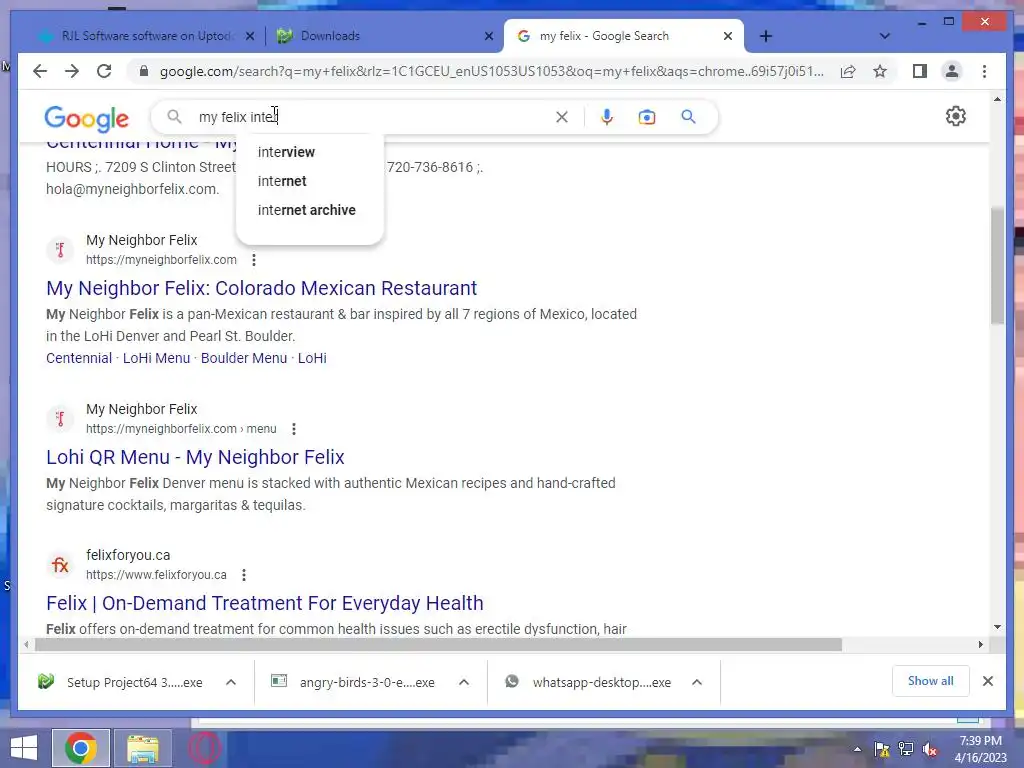The image size is (1024, 768).
Task: Go forward to the next page
Action: tap(72, 71)
